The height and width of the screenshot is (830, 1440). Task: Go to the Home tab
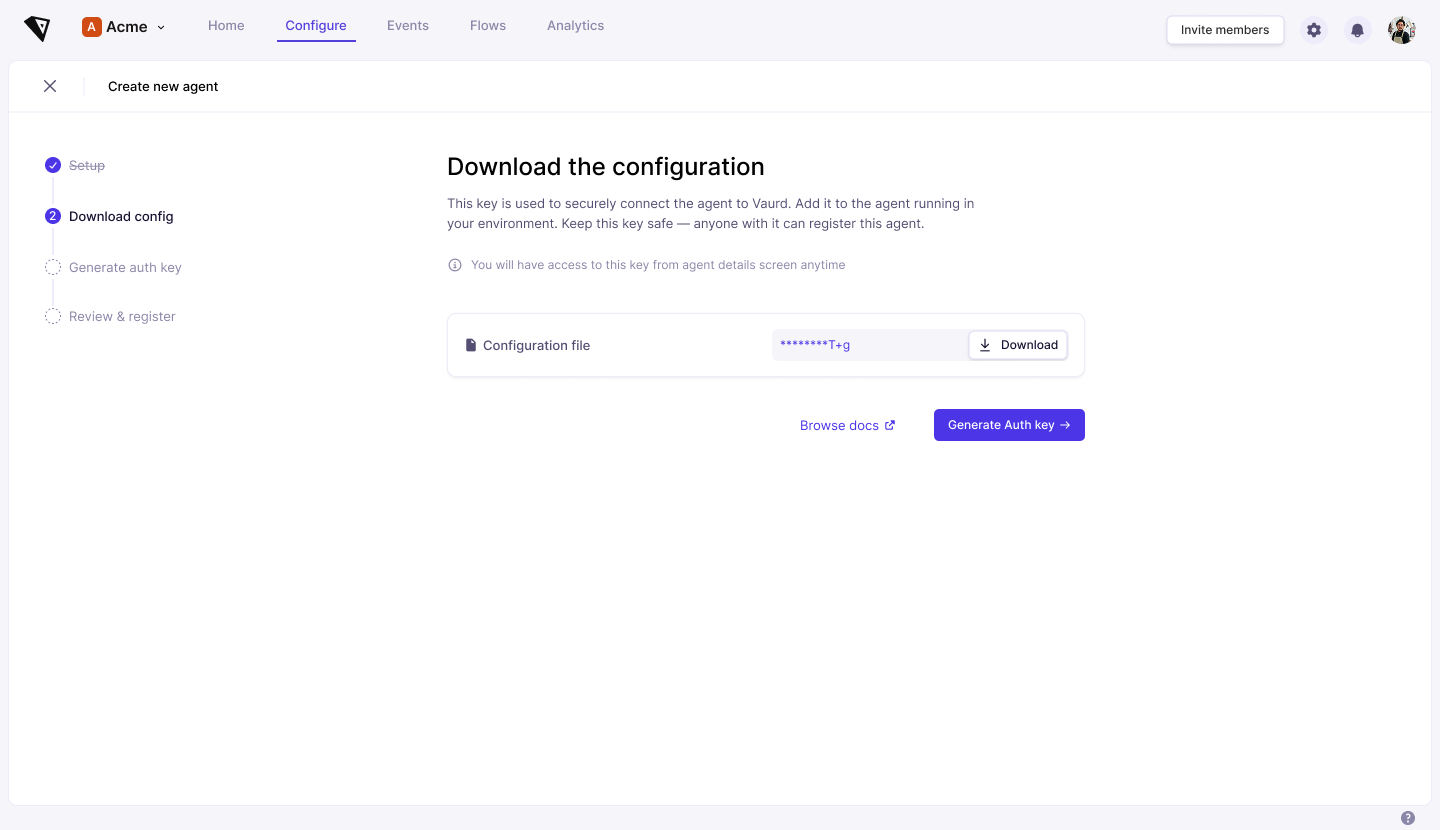click(226, 26)
